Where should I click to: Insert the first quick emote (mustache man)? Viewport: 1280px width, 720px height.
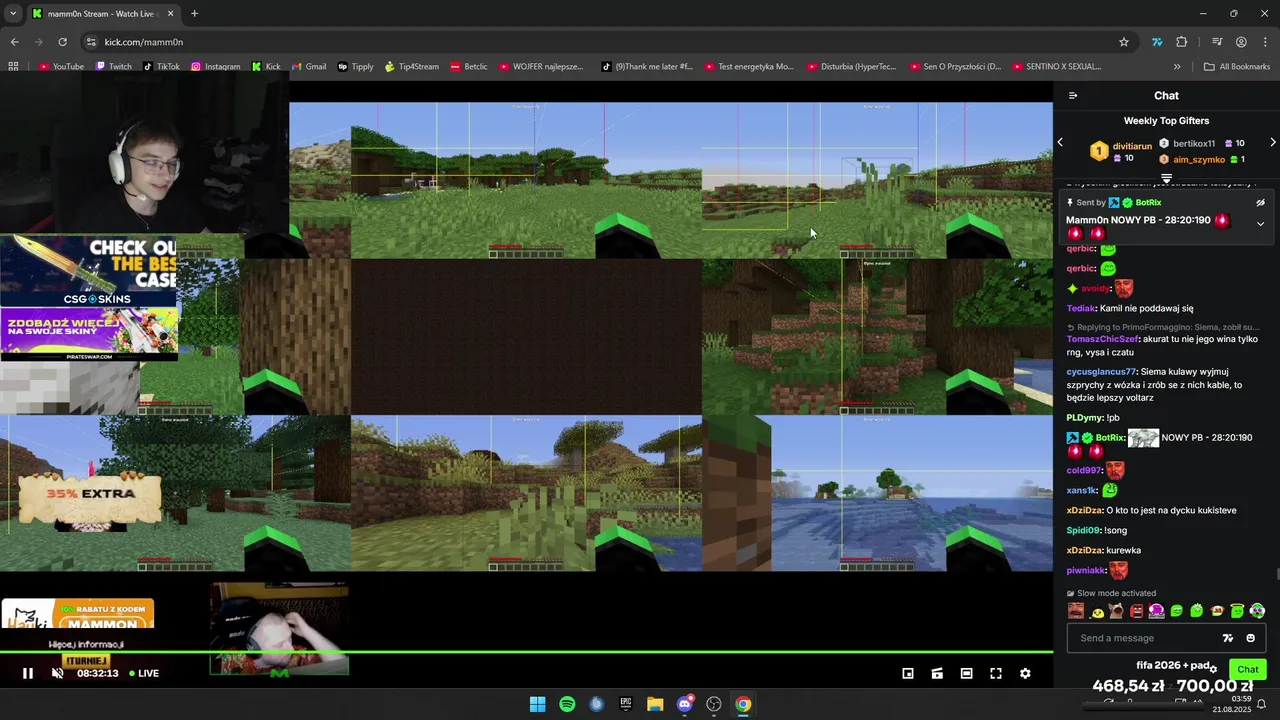[x=1076, y=611]
